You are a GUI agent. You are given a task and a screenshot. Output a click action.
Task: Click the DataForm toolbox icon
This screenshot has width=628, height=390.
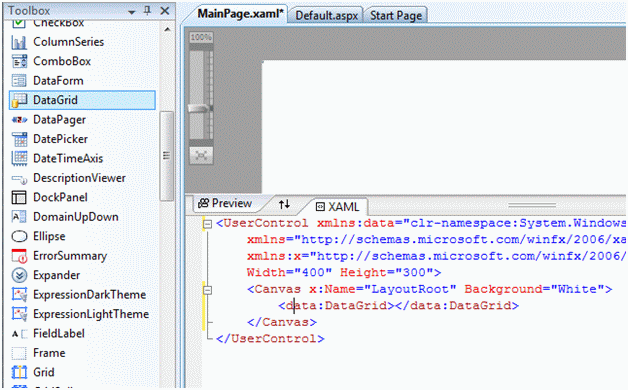(19, 81)
